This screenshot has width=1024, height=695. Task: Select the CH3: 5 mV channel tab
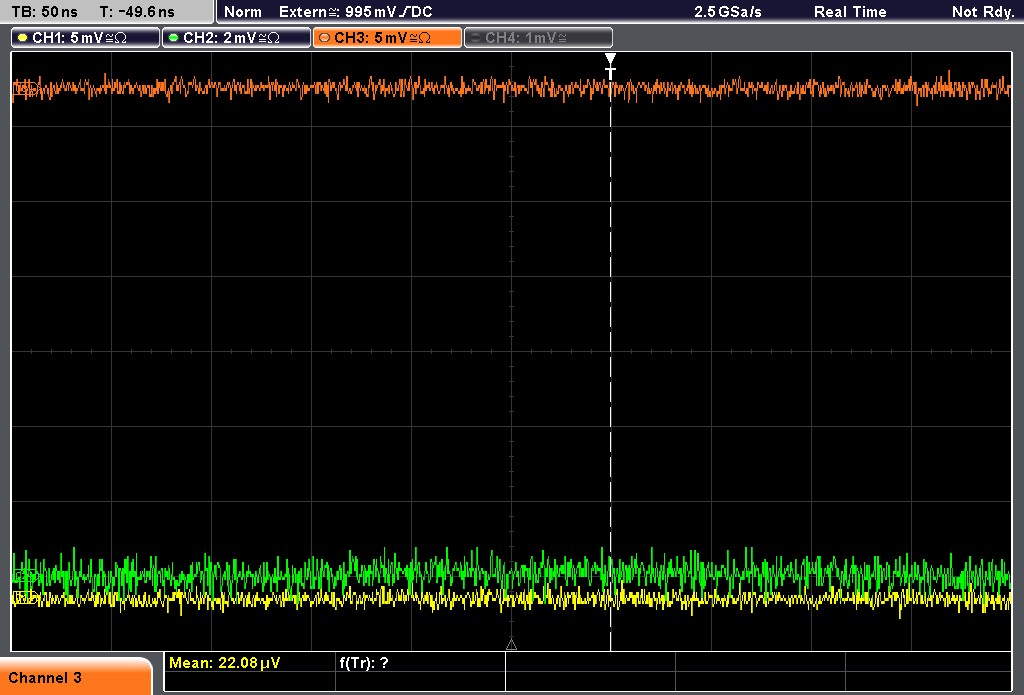387,38
